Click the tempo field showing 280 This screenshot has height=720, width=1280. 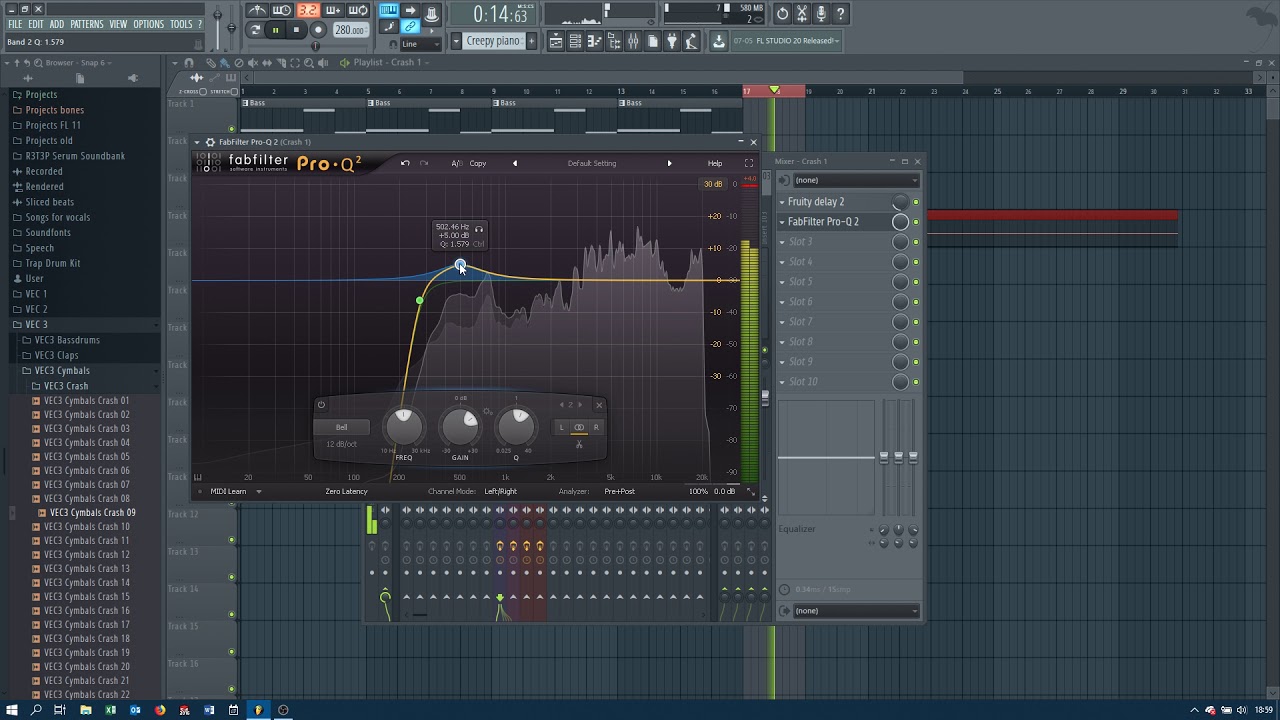(x=351, y=30)
